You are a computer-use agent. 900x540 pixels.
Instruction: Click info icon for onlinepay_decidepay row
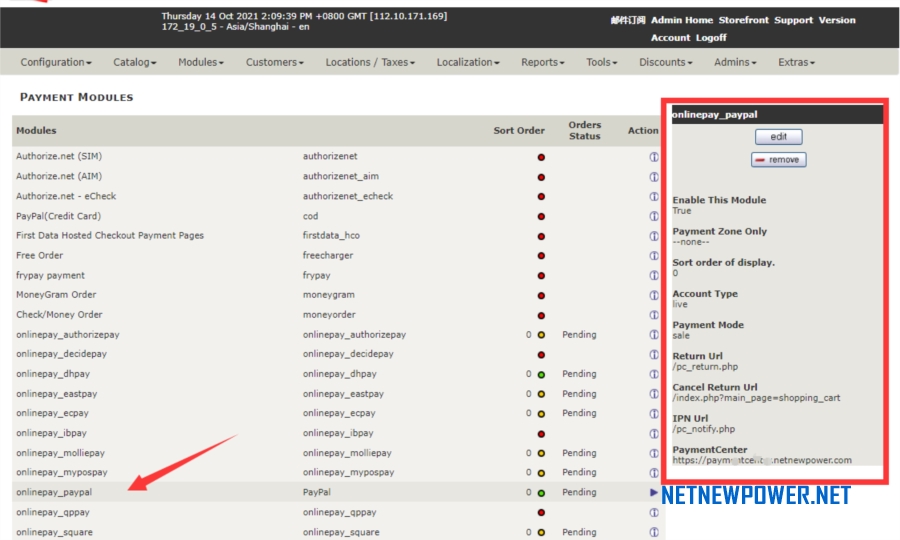(654, 355)
